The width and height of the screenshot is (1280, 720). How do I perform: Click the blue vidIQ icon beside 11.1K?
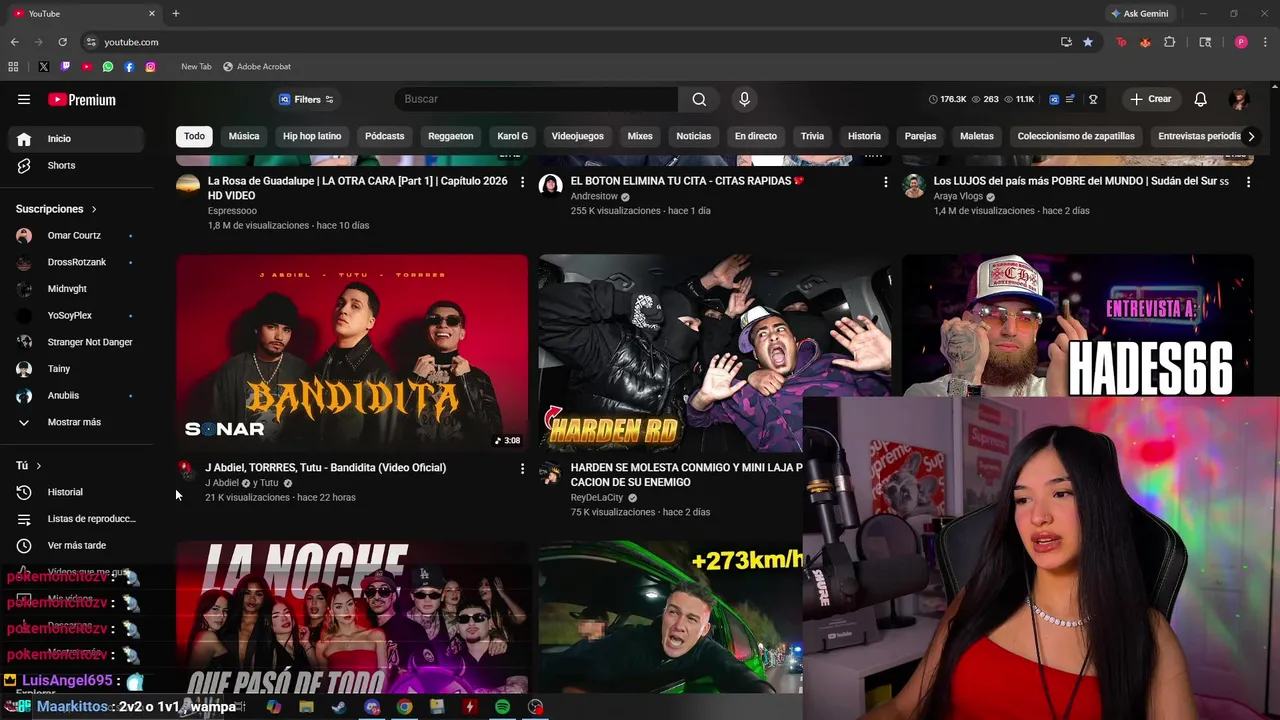pos(1054,99)
